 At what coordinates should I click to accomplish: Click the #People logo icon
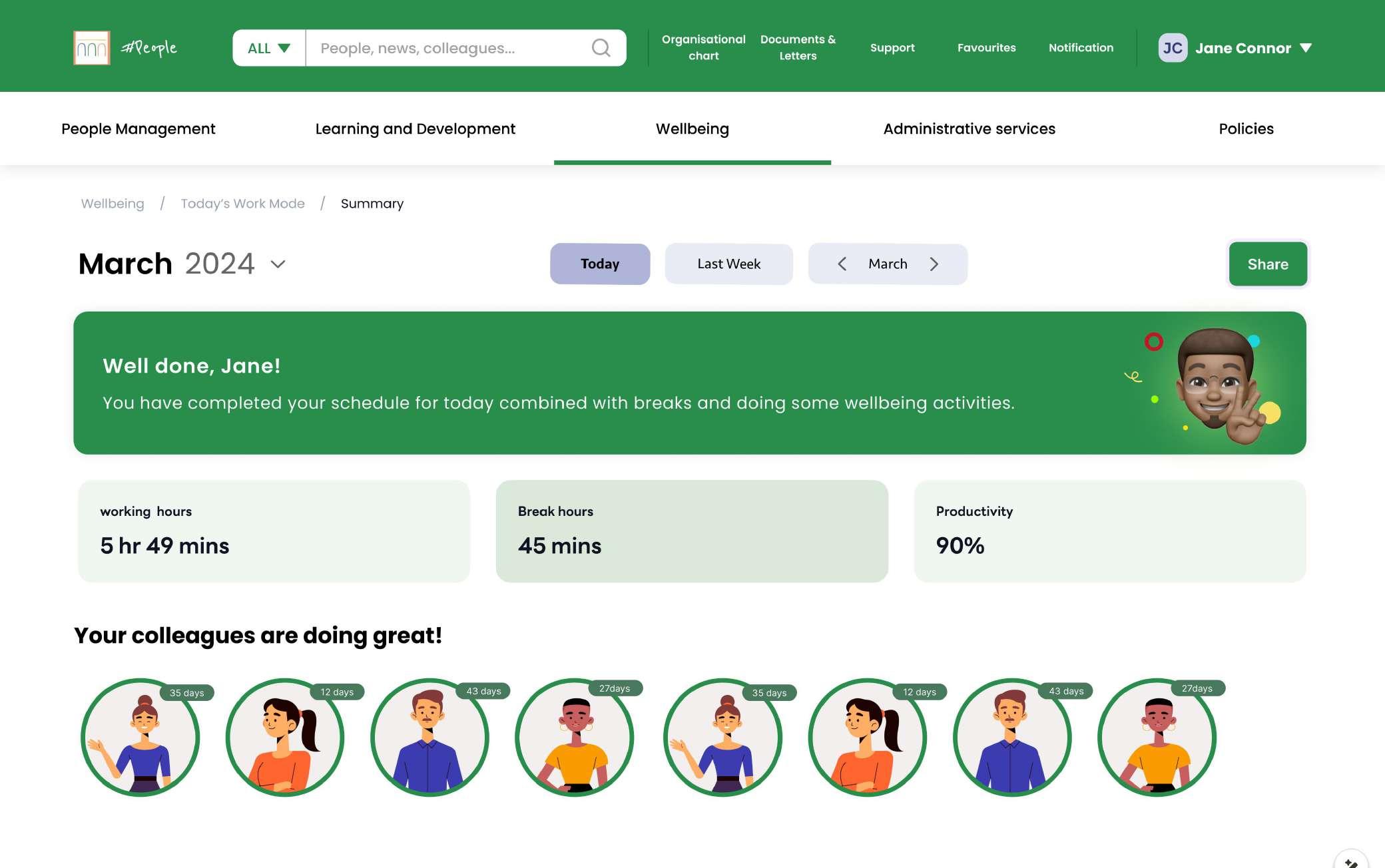tap(92, 48)
